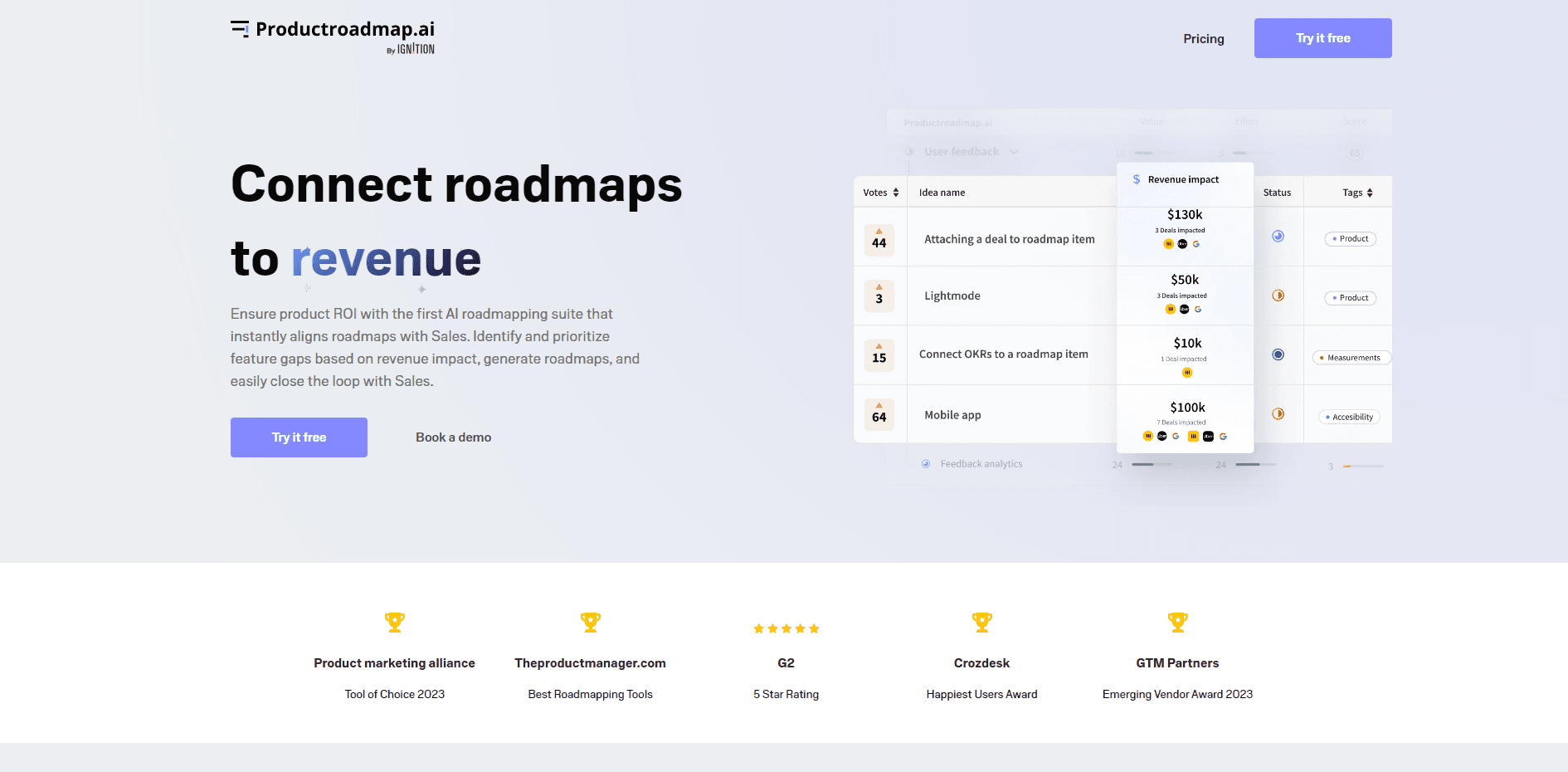Upvote the Mobile app idea
The height and width of the screenshot is (772, 1568).
tap(879, 415)
